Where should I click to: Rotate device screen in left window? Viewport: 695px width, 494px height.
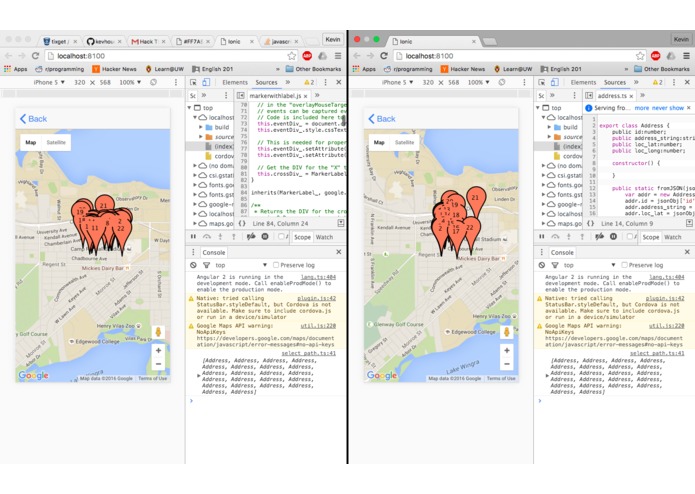pyautogui.click(x=153, y=82)
